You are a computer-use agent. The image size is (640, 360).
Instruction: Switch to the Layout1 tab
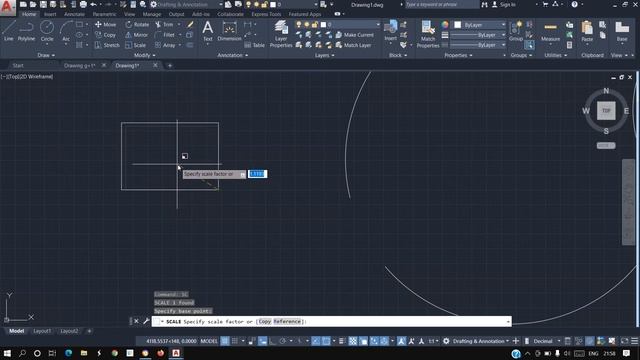[42, 331]
